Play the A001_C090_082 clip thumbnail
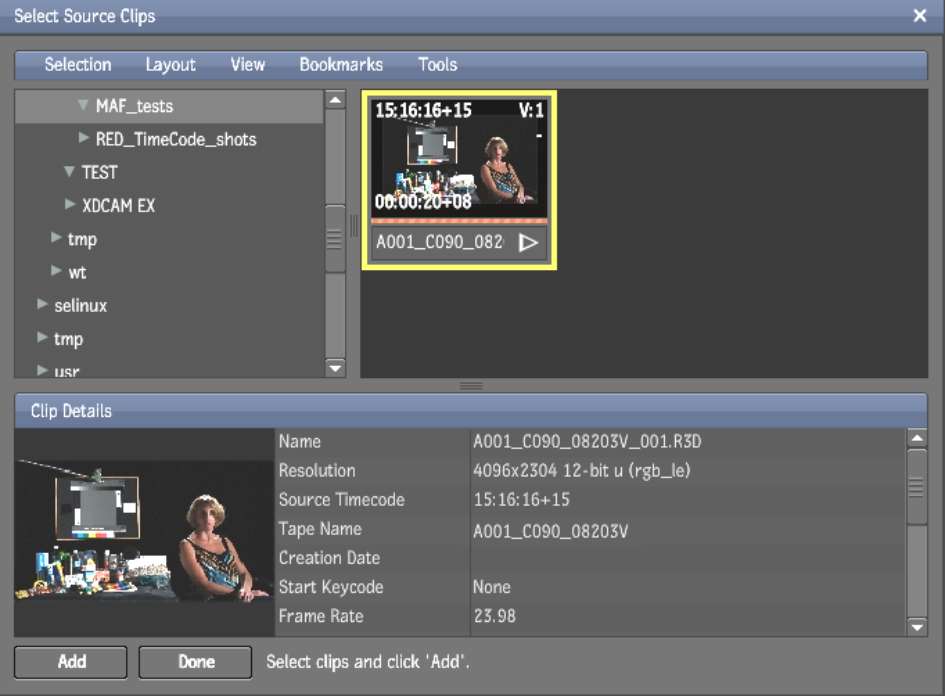Image resolution: width=945 pixels, height=696 pixels. pyautogui.click(x=528, y=243)
